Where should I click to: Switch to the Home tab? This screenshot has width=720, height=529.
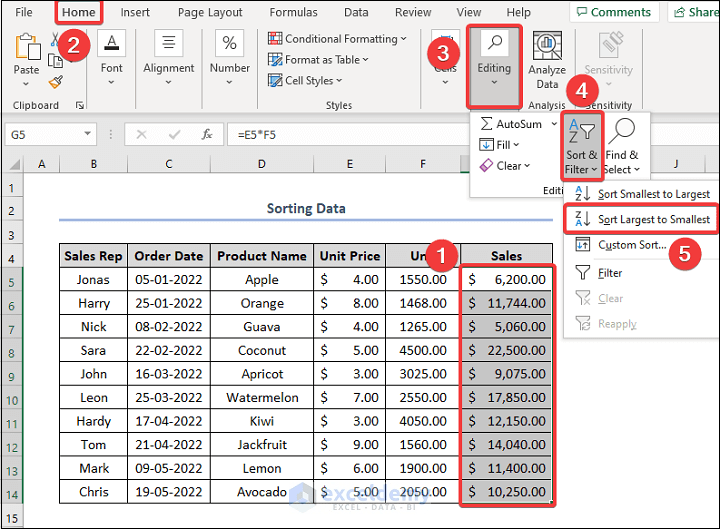pyautogui.click(x=79, y=12)
